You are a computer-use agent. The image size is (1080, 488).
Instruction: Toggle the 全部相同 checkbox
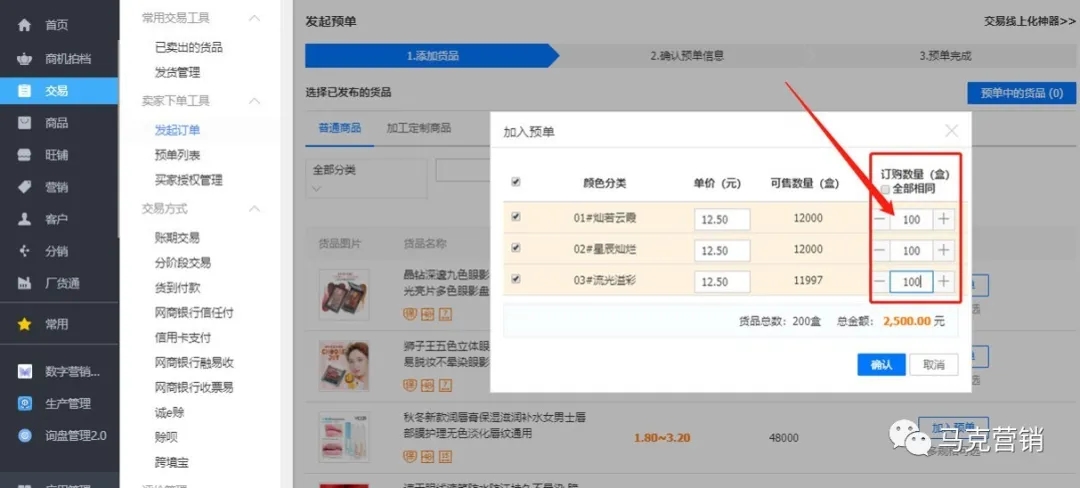pyautogui.click(x=885, y=189)
